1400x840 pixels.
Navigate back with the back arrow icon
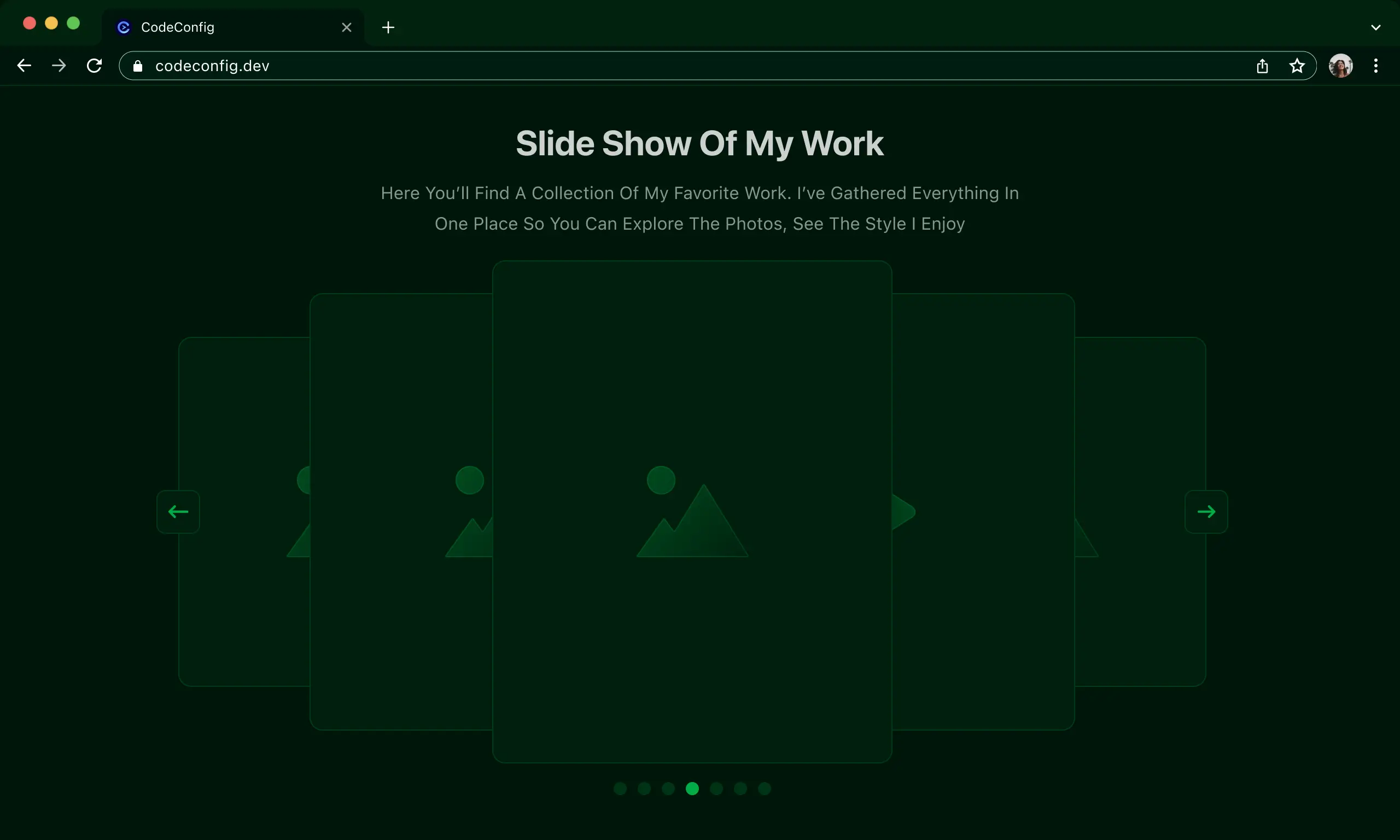(x=24, y=65)
